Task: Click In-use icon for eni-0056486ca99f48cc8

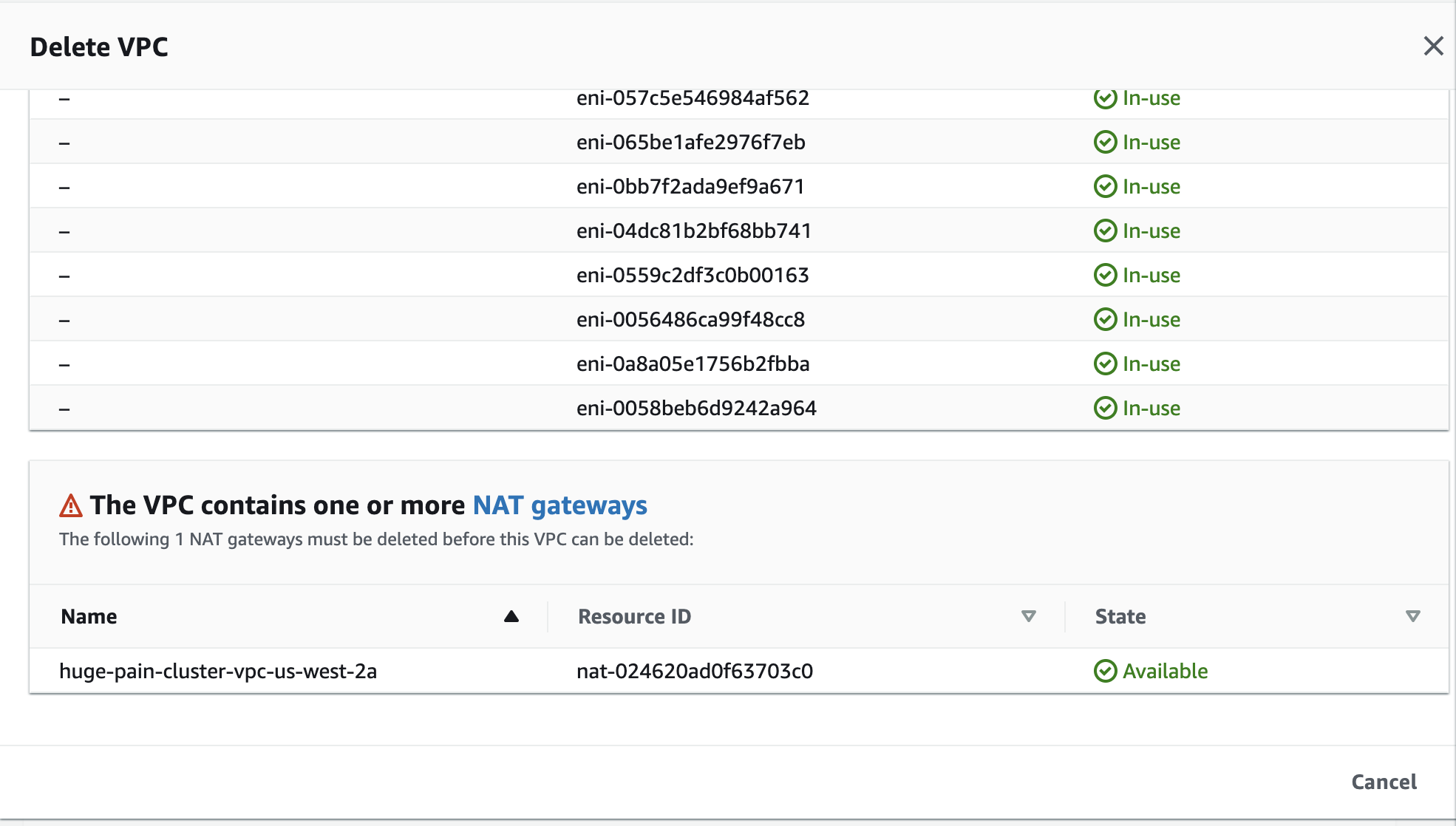Action: [1105, 319]
